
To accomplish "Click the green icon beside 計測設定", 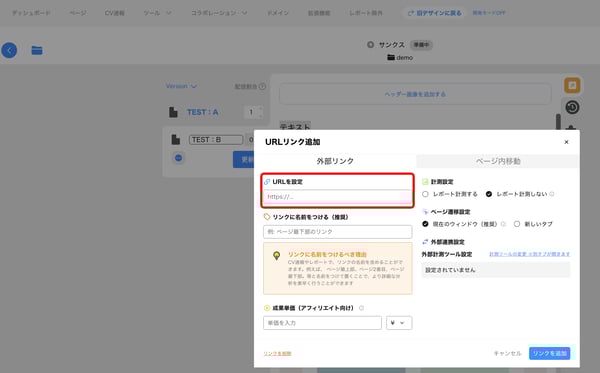I will pyautogui.click(x=425, y=182).
